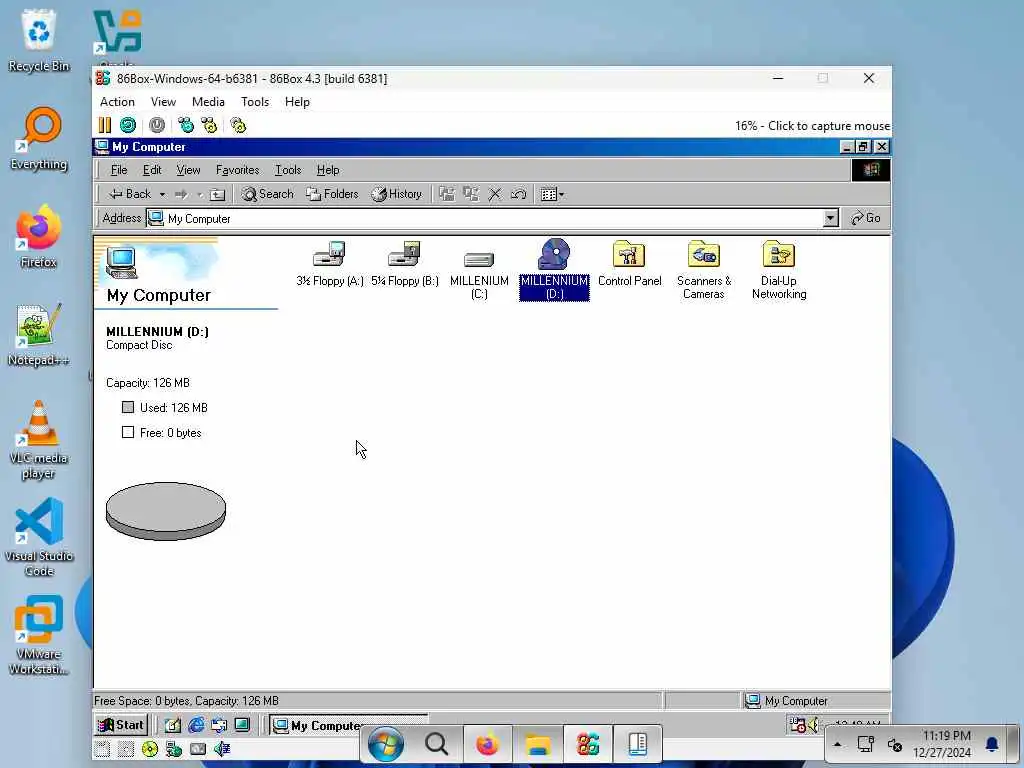
Task: Open My Computer File menu
Action: click(x=119, y=170)
